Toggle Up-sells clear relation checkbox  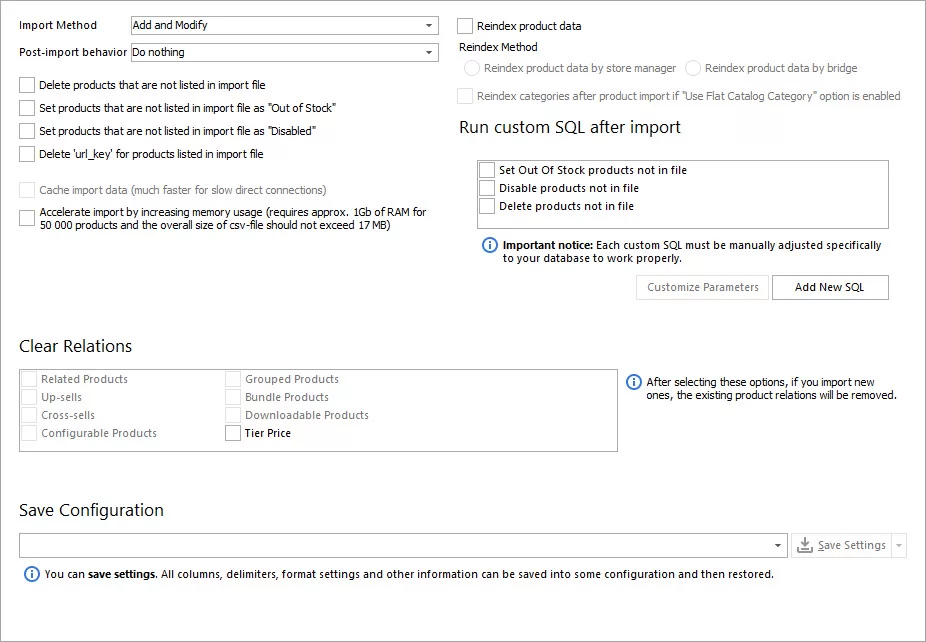(x=29, y=397)
